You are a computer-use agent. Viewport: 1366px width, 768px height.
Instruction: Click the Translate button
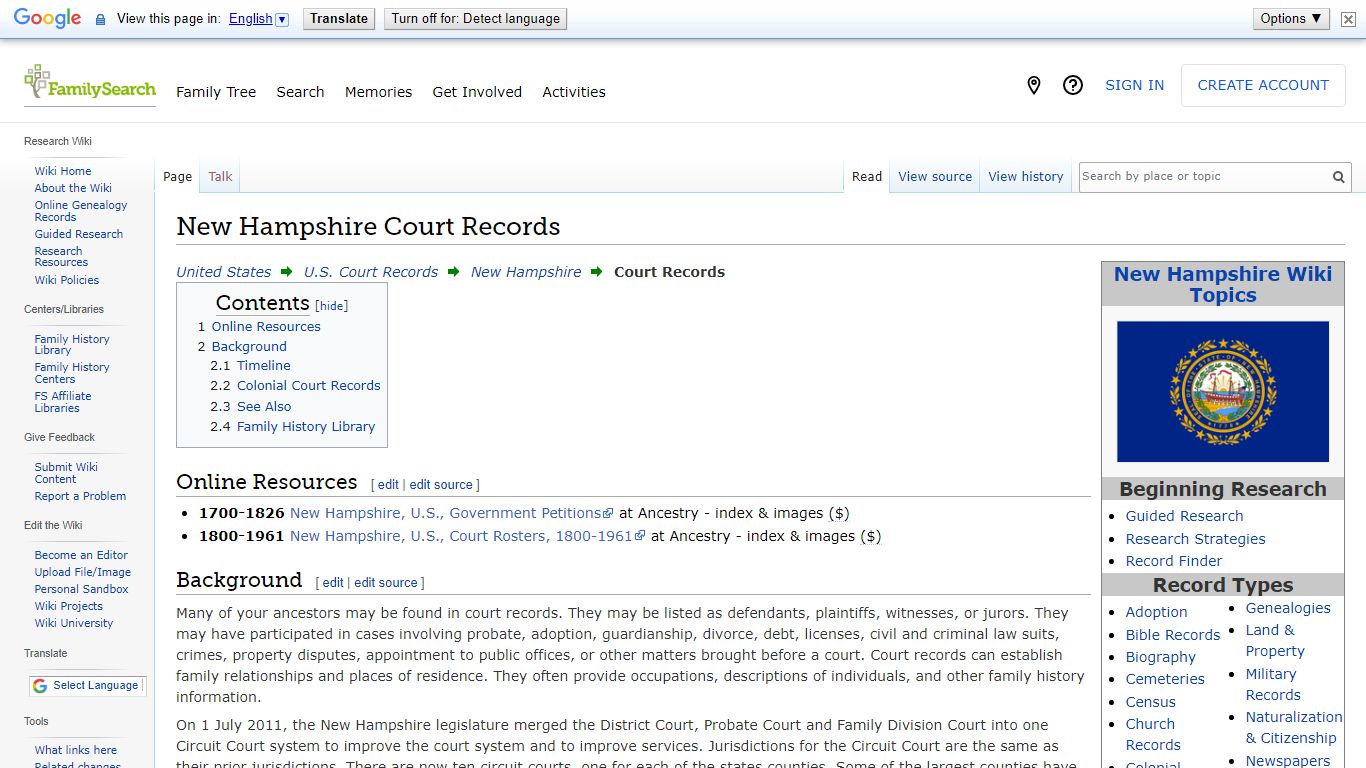point(339,19)
